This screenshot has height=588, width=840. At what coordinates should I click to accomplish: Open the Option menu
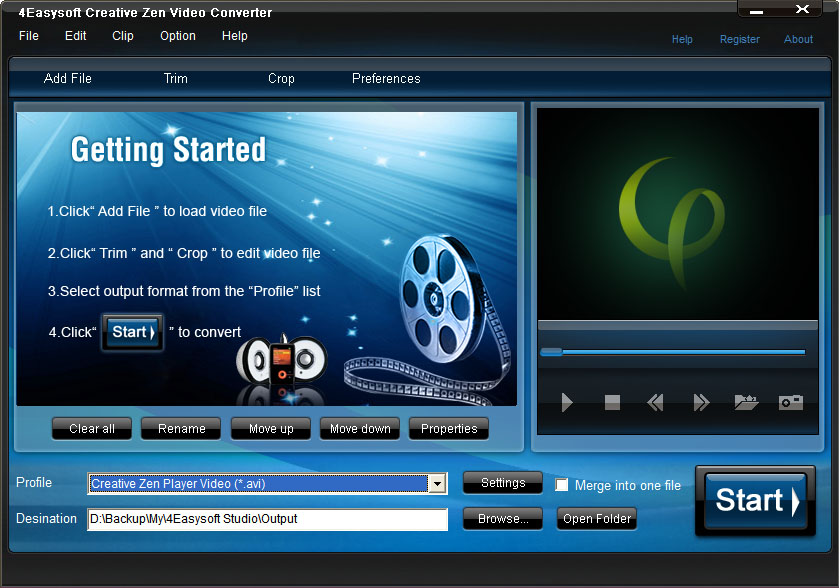[x=178, y=36]
